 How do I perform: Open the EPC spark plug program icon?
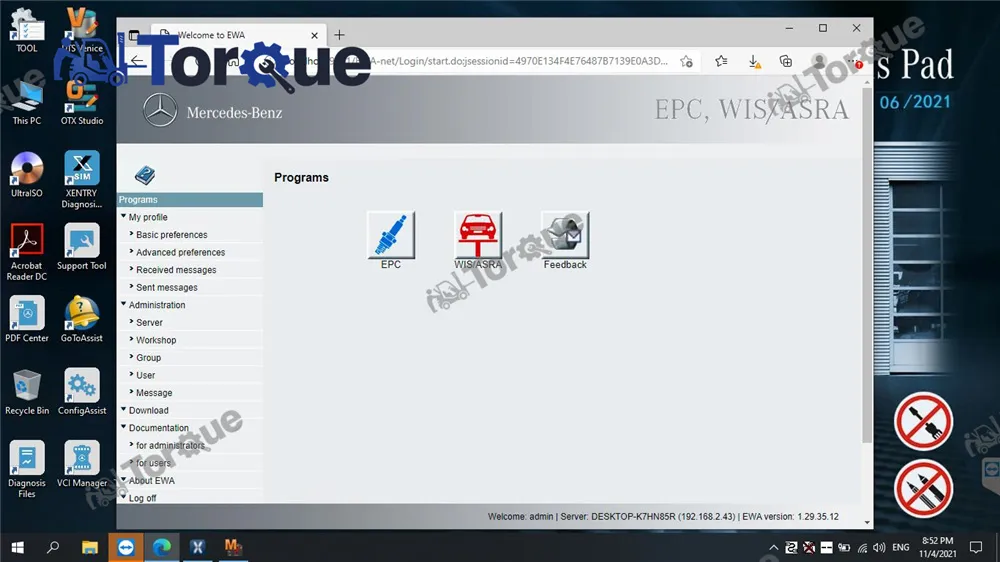pos(391,235)
